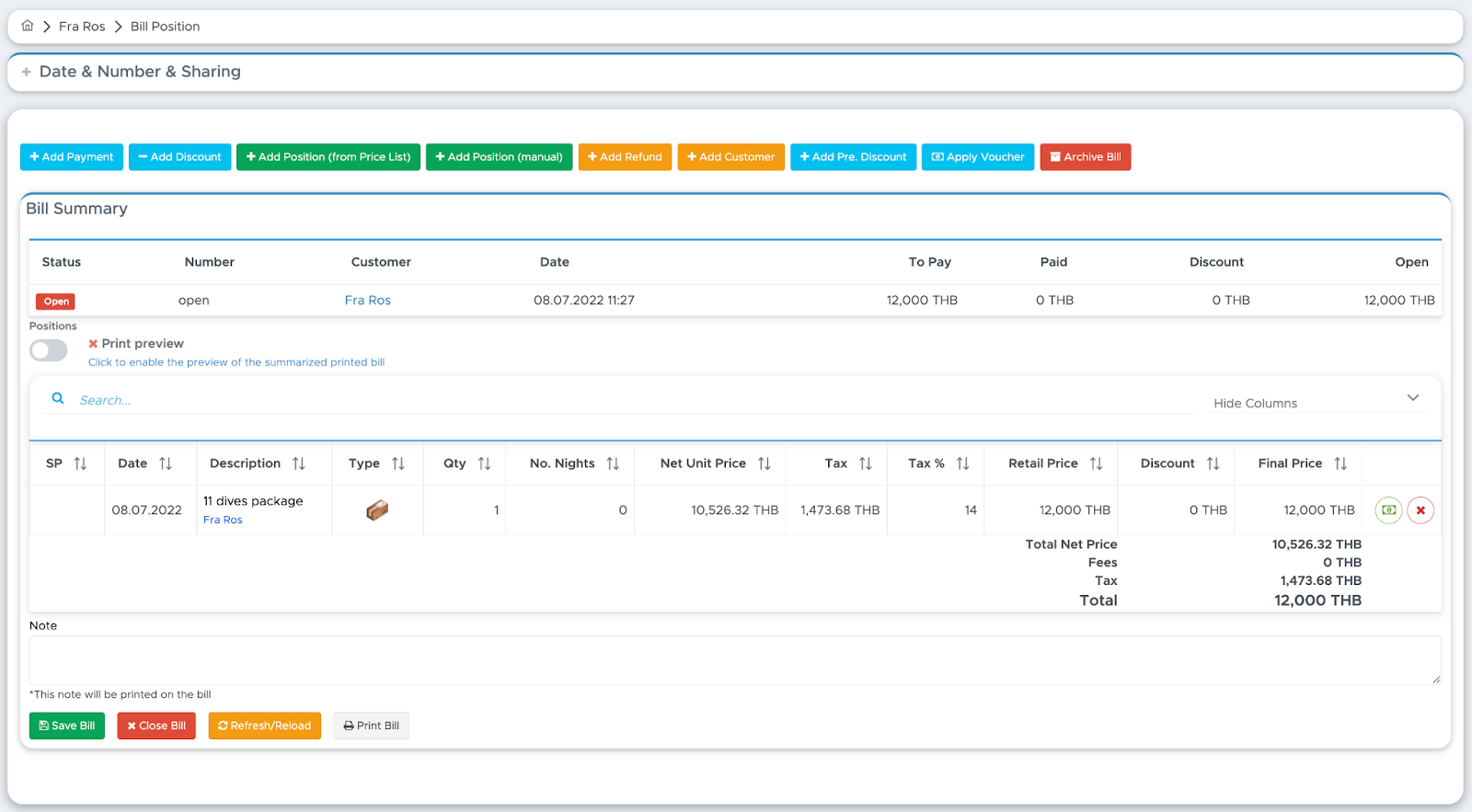Sort by Net Unit Price column
The image size is (1472, 812).
coord(765,463)
